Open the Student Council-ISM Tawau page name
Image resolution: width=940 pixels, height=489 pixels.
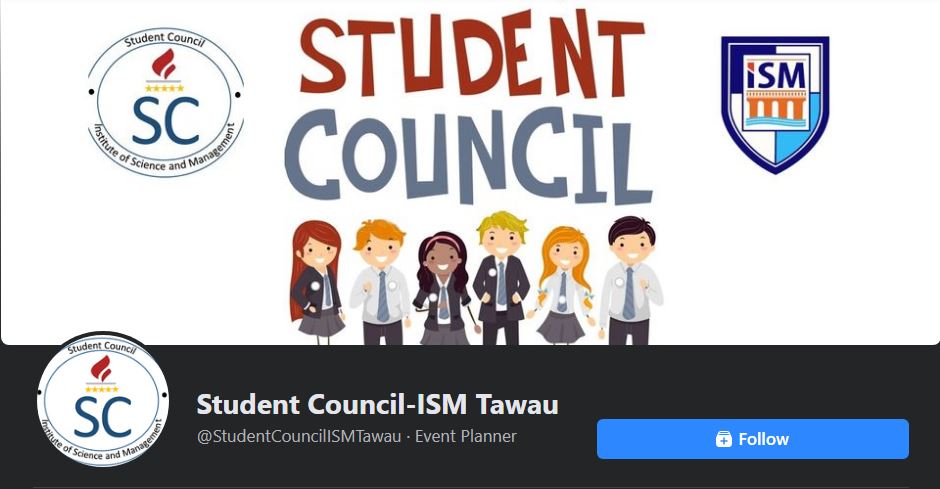click(x=377, y=404)
